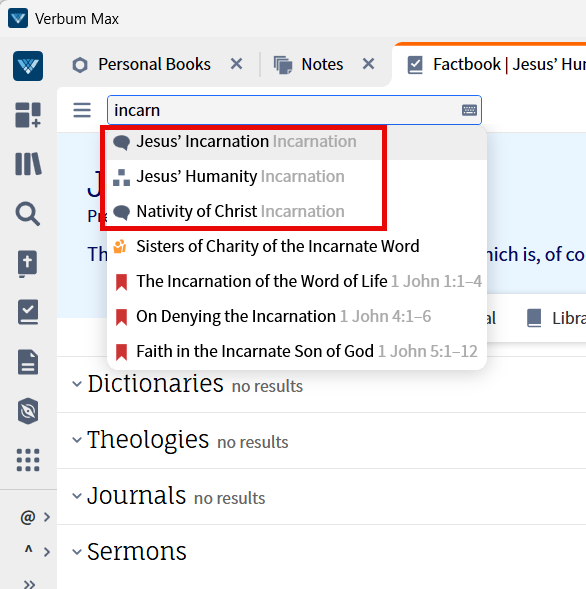Show the on-screen keyboard icon in search box
586x589 pixels.
coord(469,110)
